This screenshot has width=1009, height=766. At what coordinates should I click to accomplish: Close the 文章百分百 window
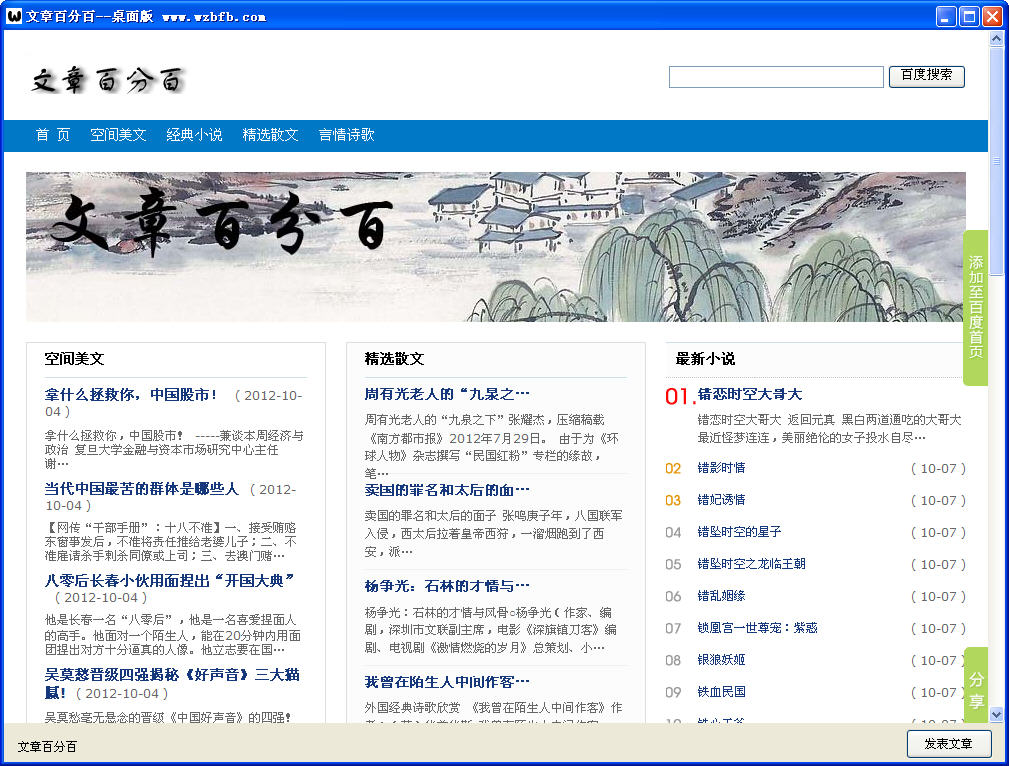coord(992,16)
